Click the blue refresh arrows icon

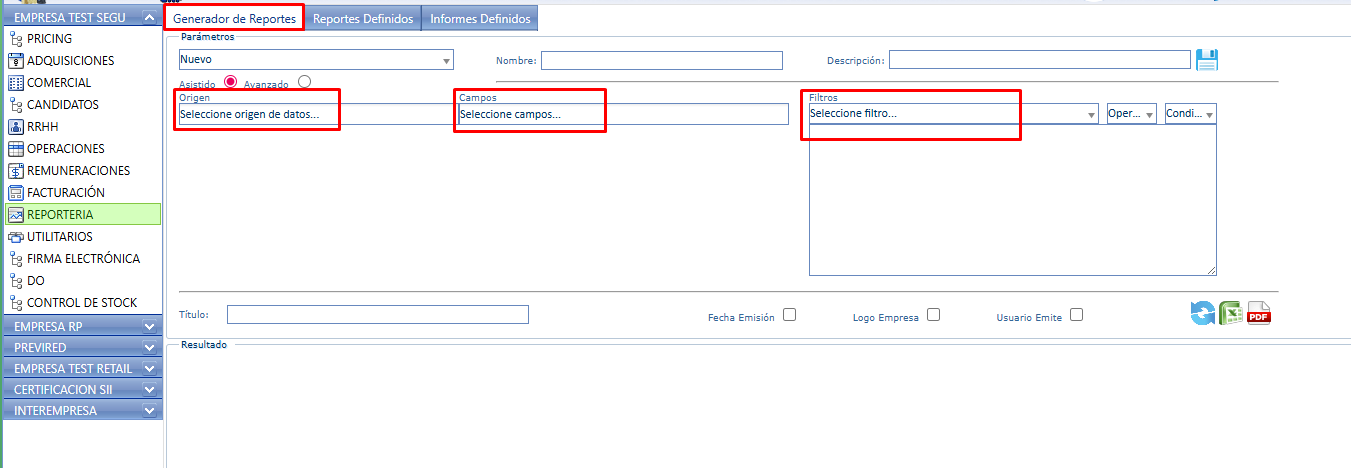click(x=1201, y=314)
